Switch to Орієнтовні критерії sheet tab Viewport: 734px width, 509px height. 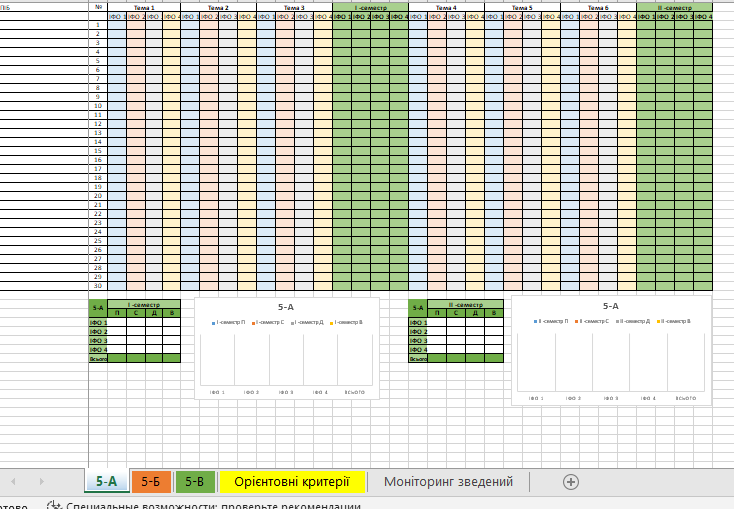pyautogui.click(x=292, y=481)
